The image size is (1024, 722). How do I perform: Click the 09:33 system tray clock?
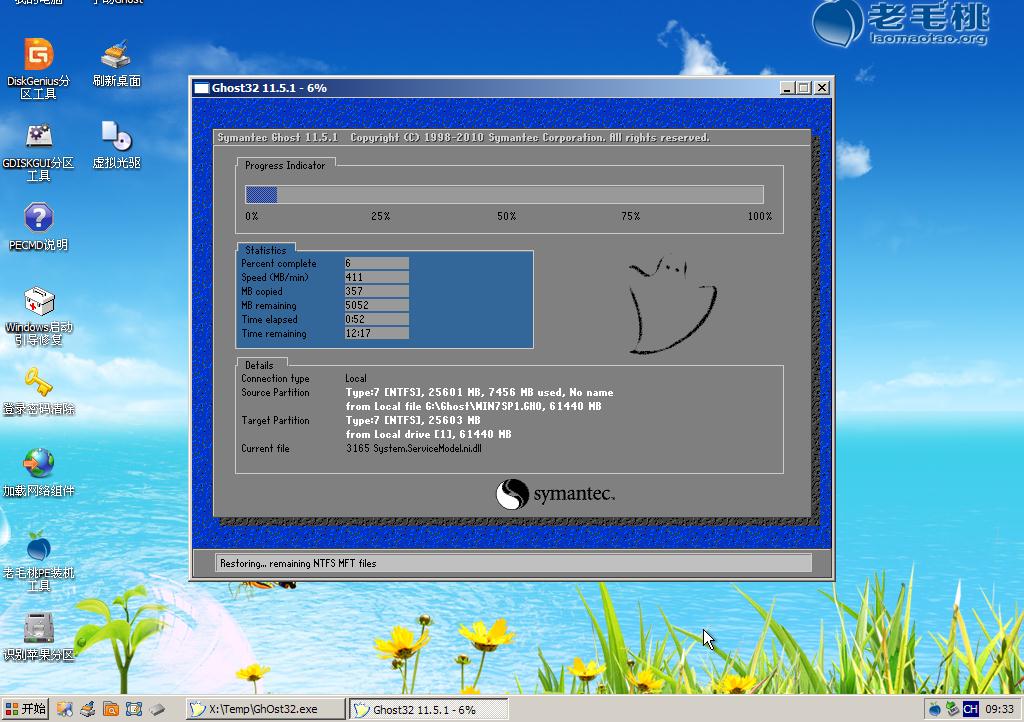coord(999,709)
